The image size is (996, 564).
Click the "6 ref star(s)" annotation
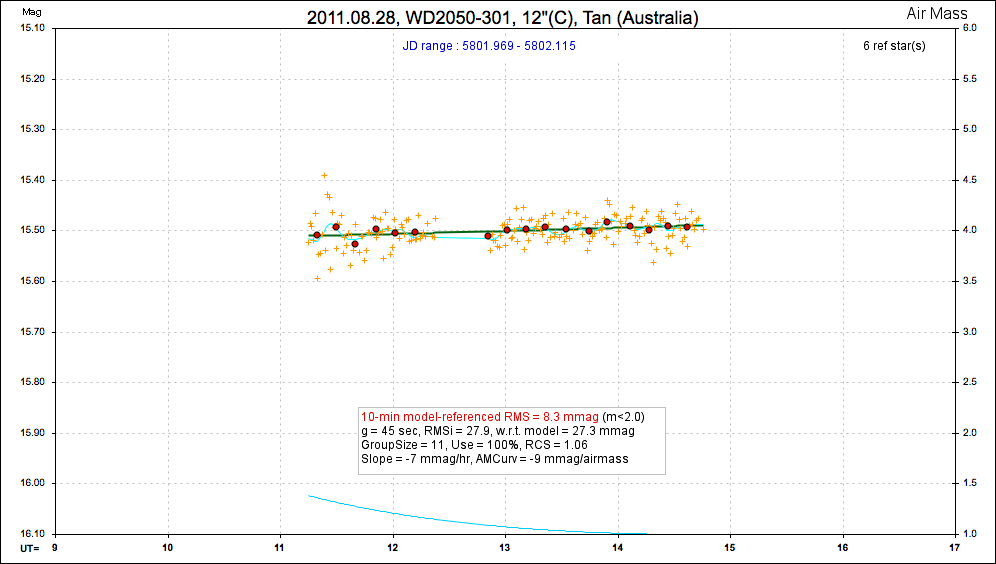(x=894, y=46)
